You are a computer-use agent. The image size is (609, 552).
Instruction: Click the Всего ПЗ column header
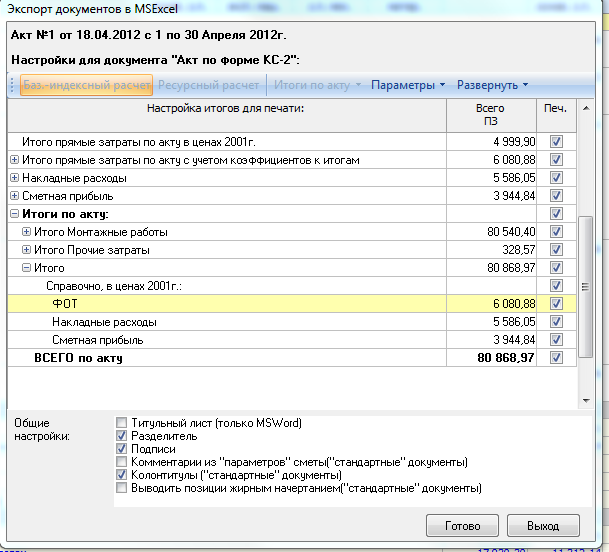point(491,115)
